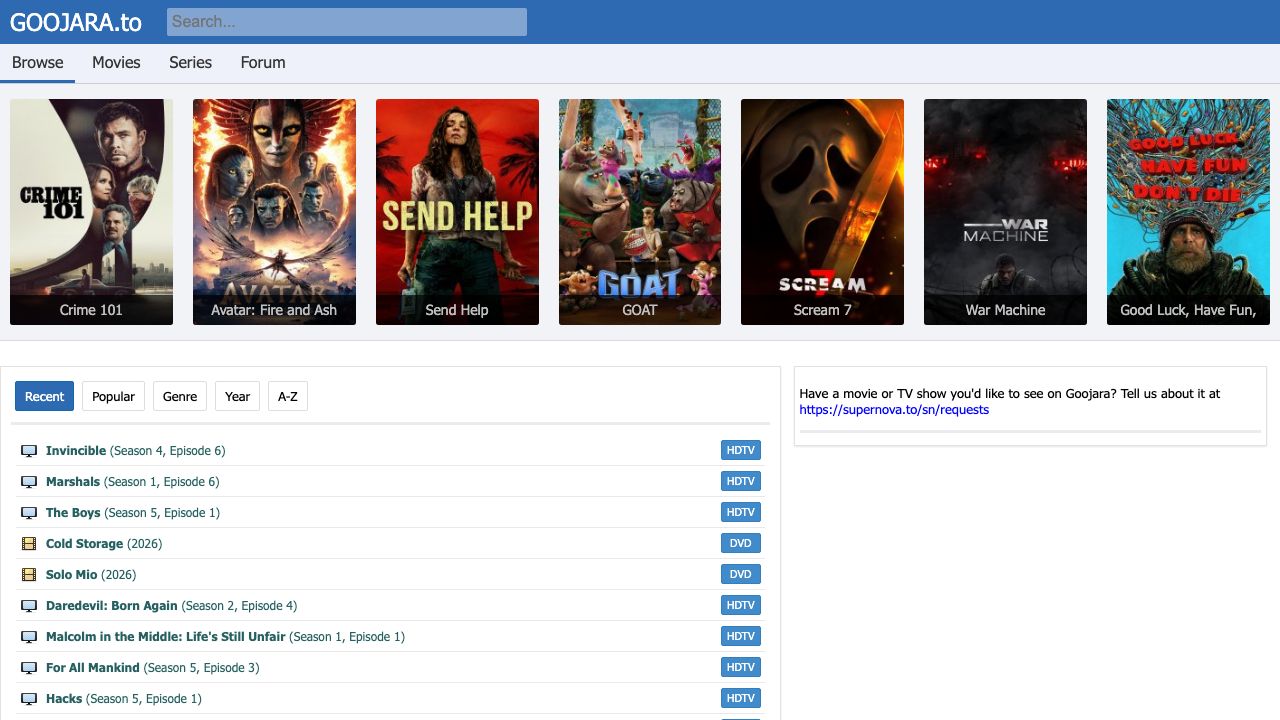Focus the Search input field

click(347, 22)
